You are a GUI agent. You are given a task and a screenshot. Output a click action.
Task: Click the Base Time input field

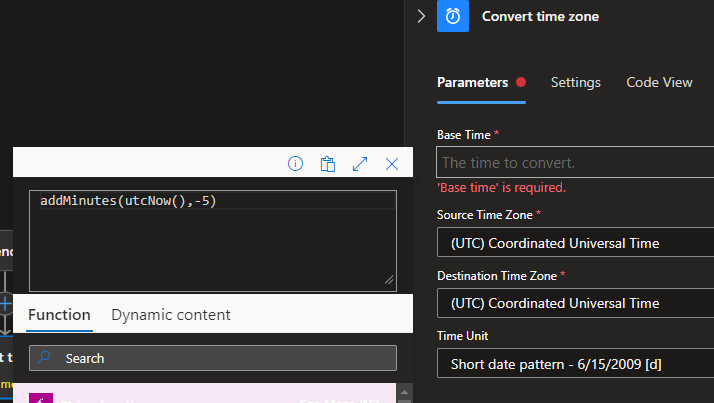[x=575, y=162]
